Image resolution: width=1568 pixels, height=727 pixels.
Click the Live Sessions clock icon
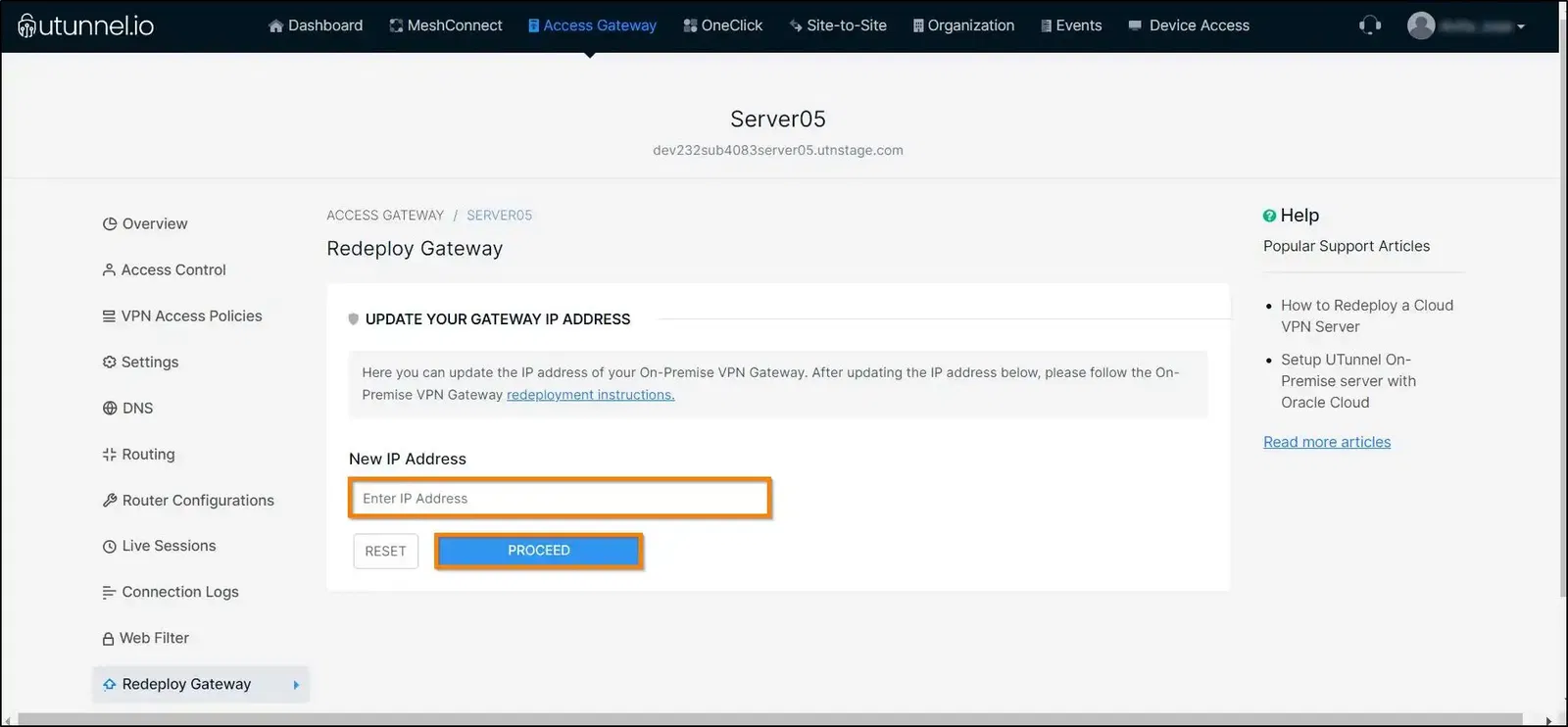(110, 546)
